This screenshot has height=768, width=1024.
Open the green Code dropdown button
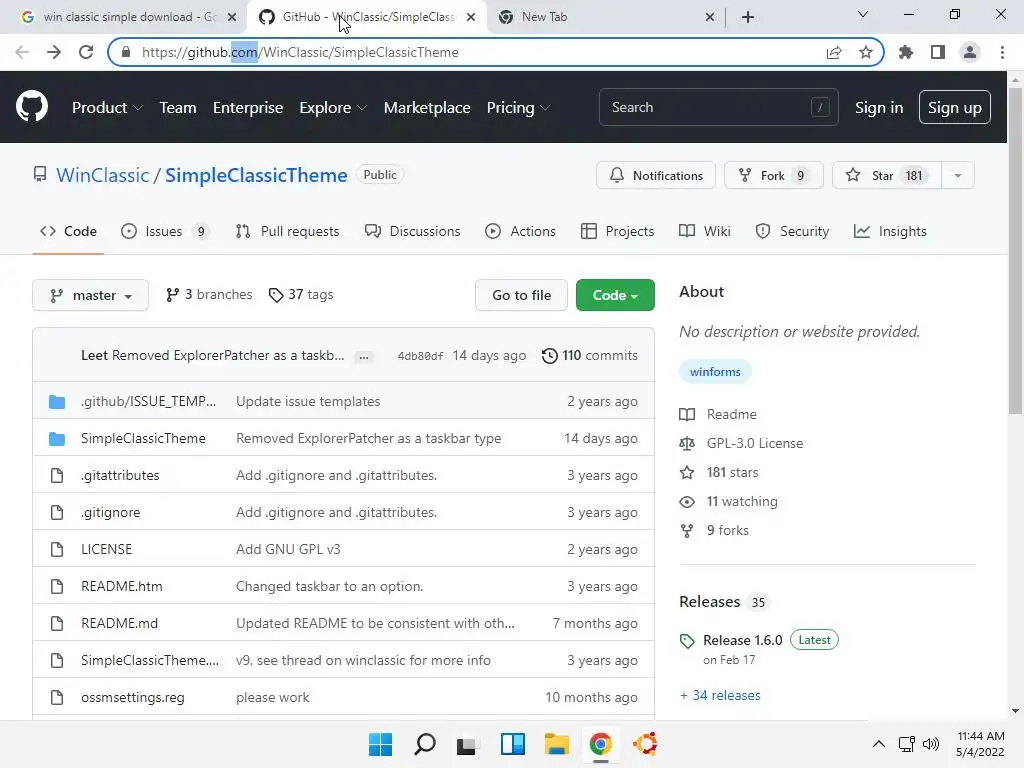coord(615,295)
